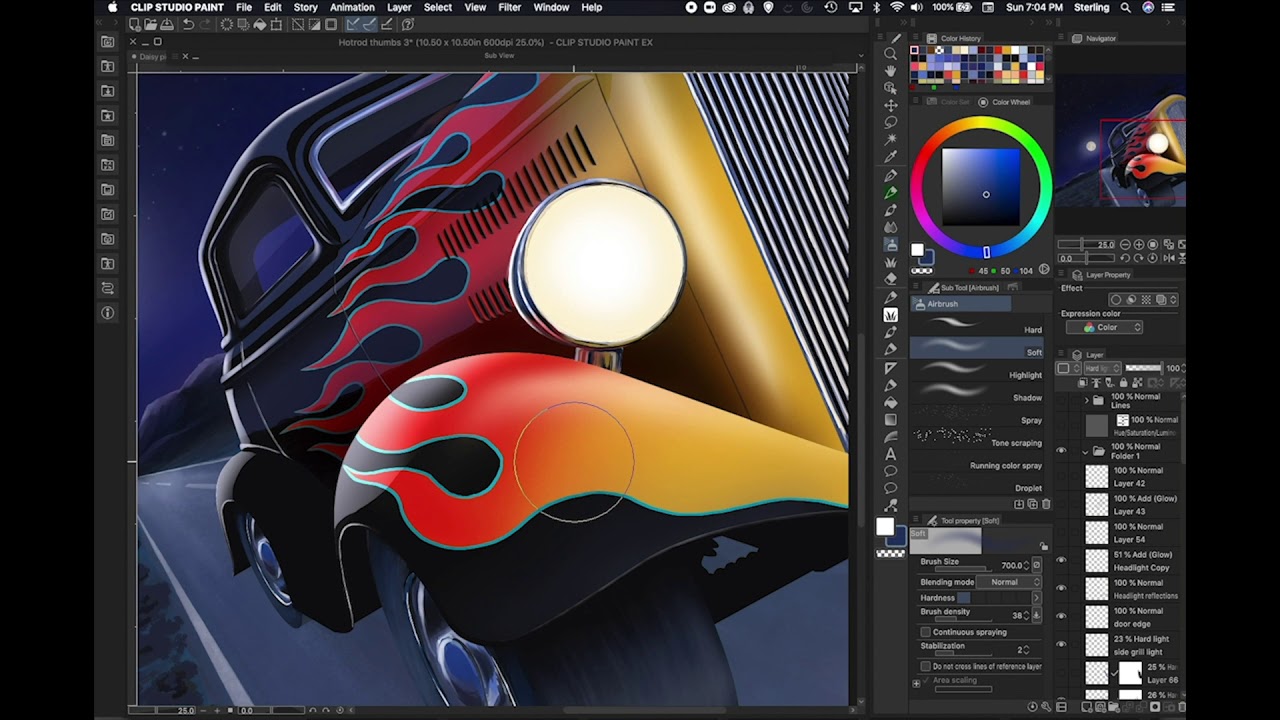Image resolution: width=1280 pixels, height=720 pixels.
Task: Toggle visibility of Folder 1
Action: [1061, 451]
